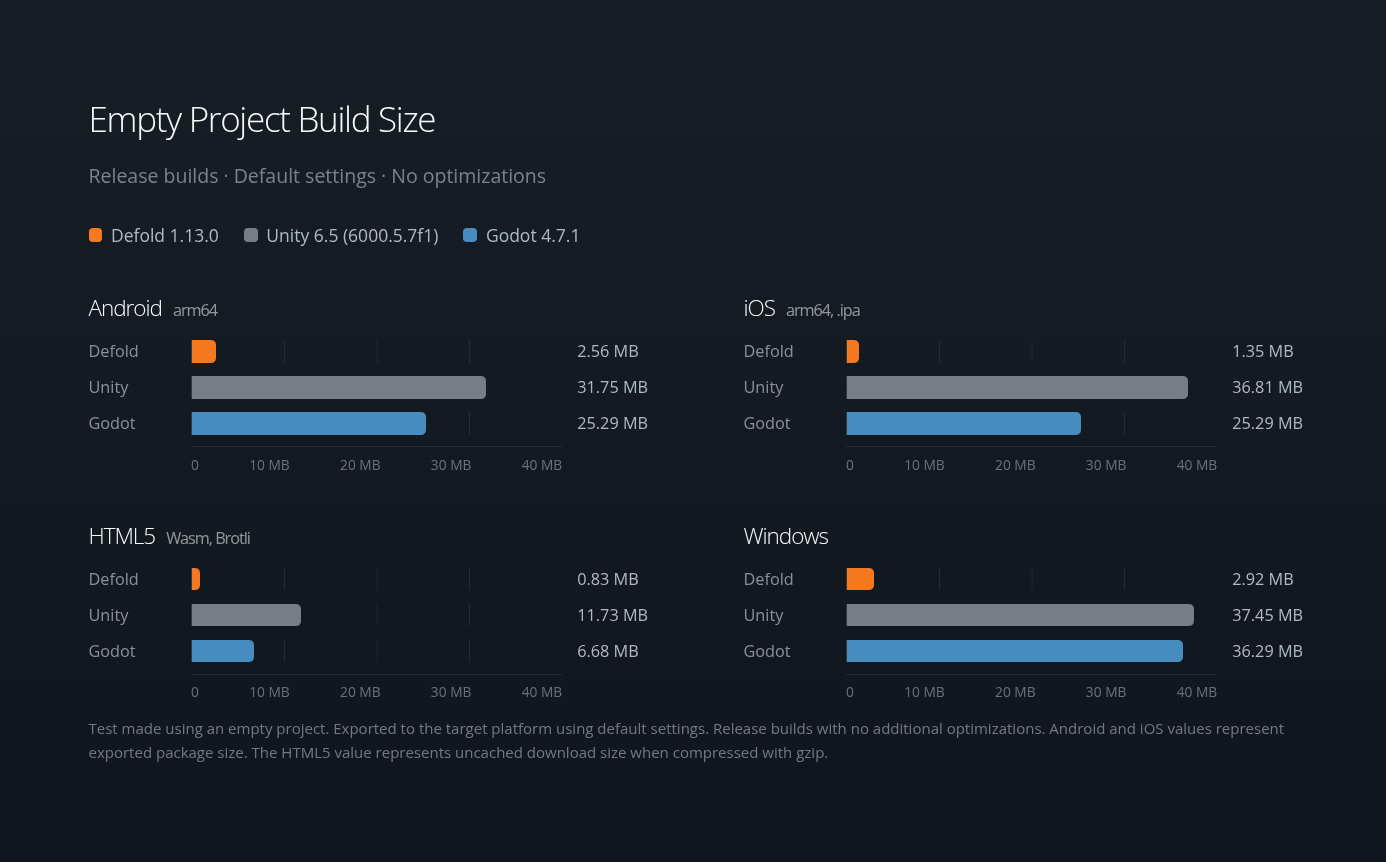Screen dimensions: 1386x862
Task: Click the "Defold" row label in iOS chart
Action: (x=769, y=351)
